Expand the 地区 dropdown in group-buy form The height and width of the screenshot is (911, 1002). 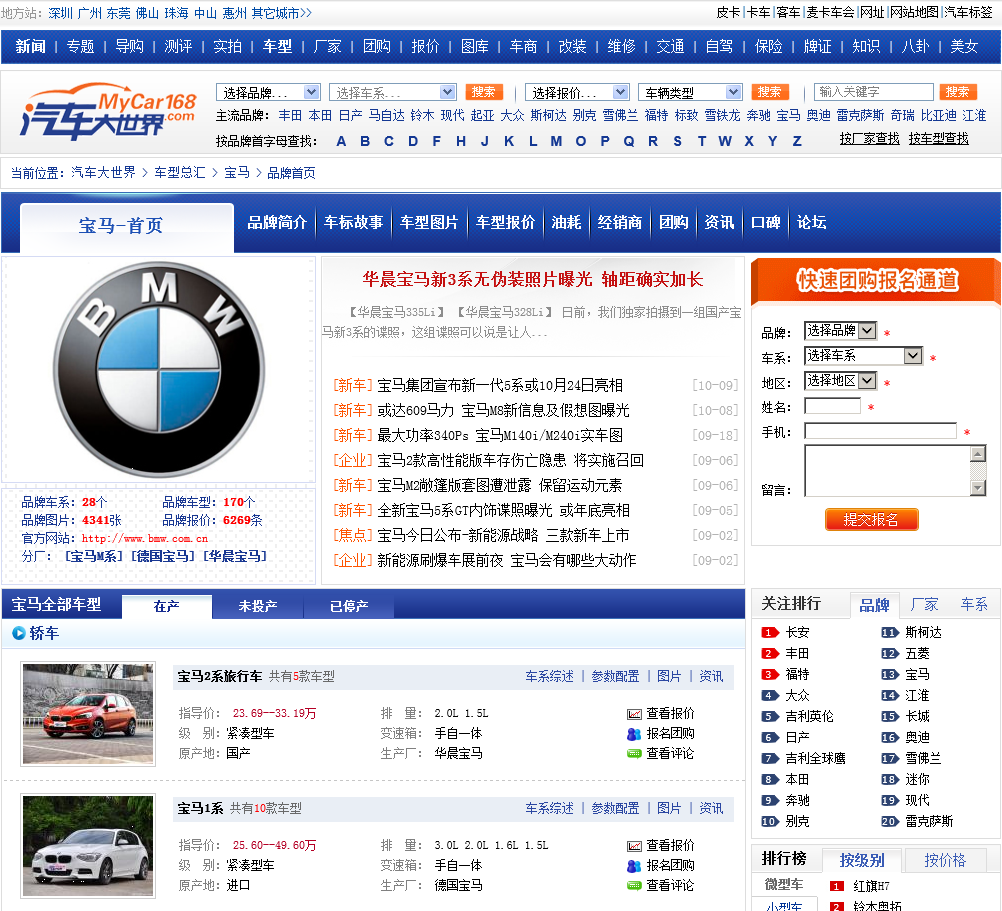tap(840, 381)
